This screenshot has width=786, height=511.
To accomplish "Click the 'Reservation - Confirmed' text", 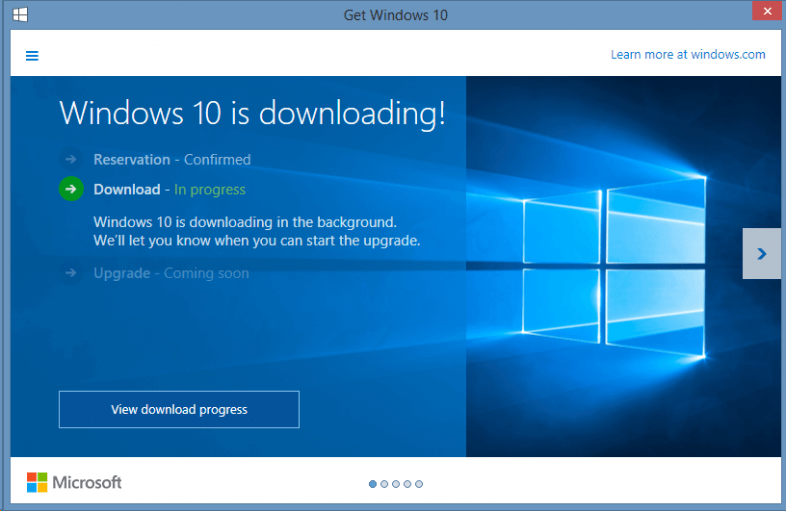I will (172, 159).
